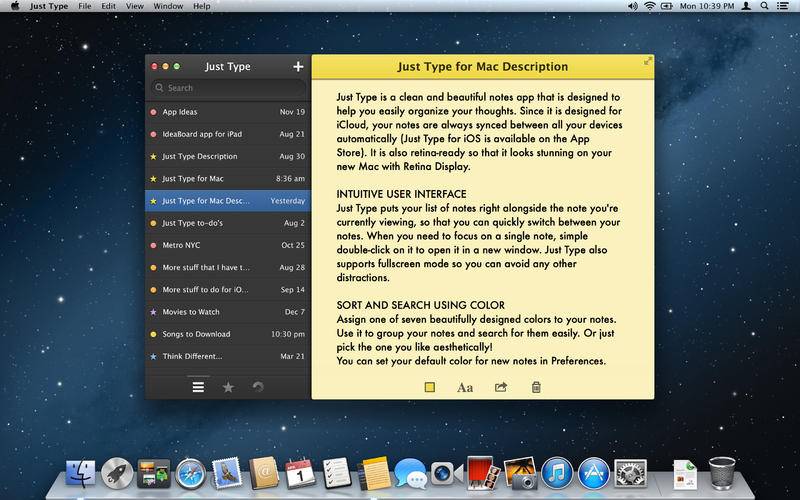Click SORT AND SEARCH USING COLOR heading
Screen dimensions: 800x500
(x=420, y=305)
